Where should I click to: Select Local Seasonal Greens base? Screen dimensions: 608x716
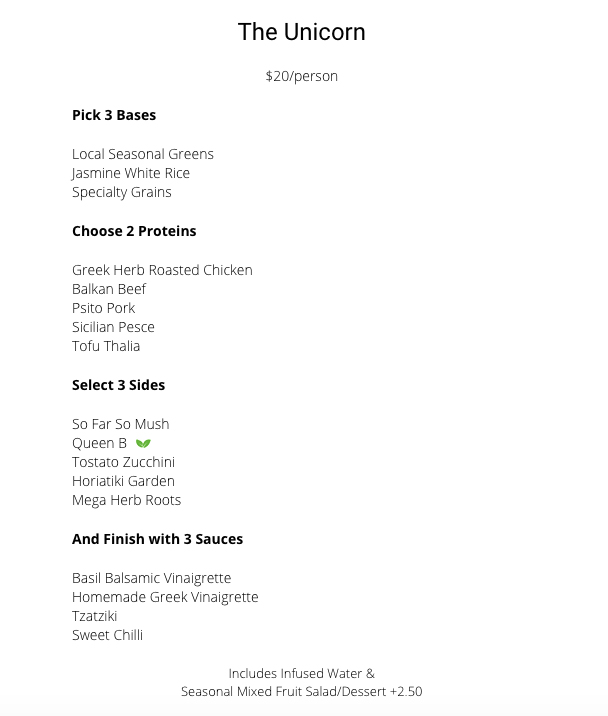143,154
